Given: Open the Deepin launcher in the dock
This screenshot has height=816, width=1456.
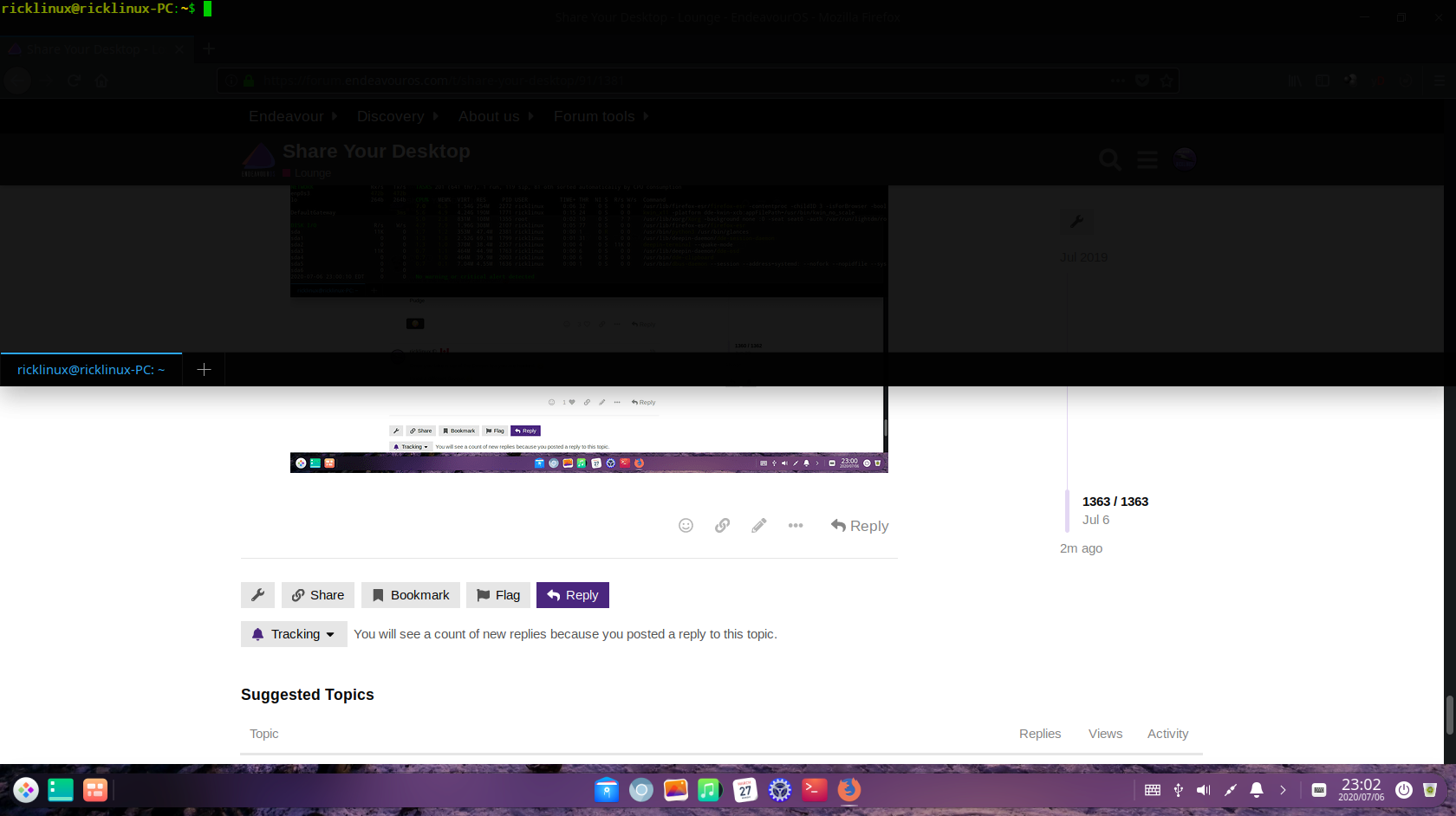Looking at the screenshot, I should 26,790.
